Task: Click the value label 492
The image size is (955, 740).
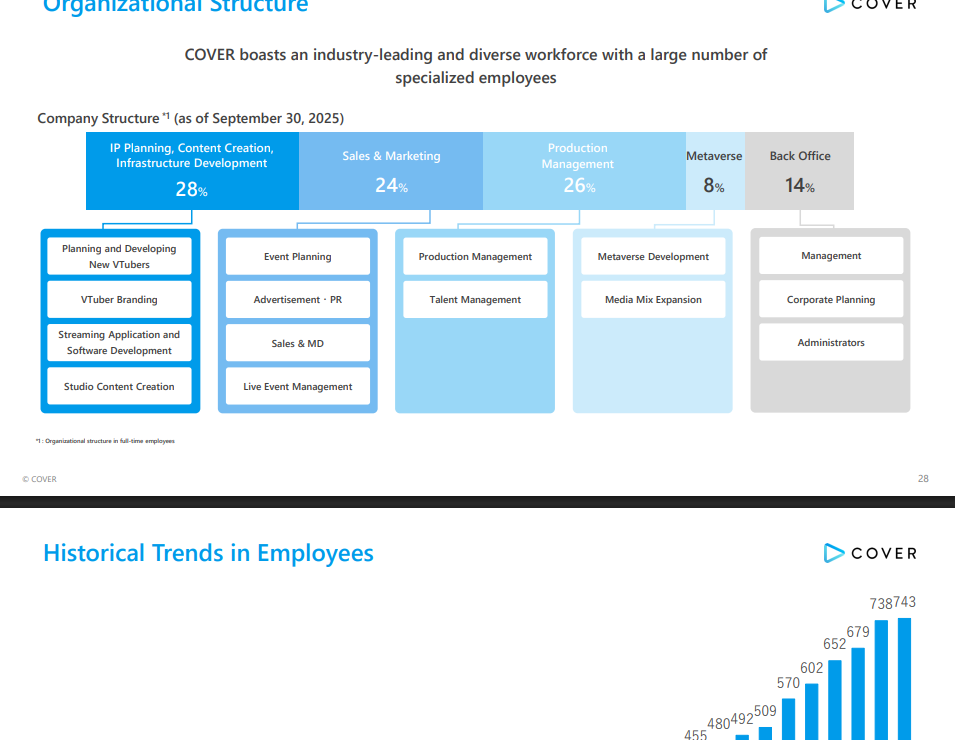Action: pyautogui.click(x=742, y=719)
